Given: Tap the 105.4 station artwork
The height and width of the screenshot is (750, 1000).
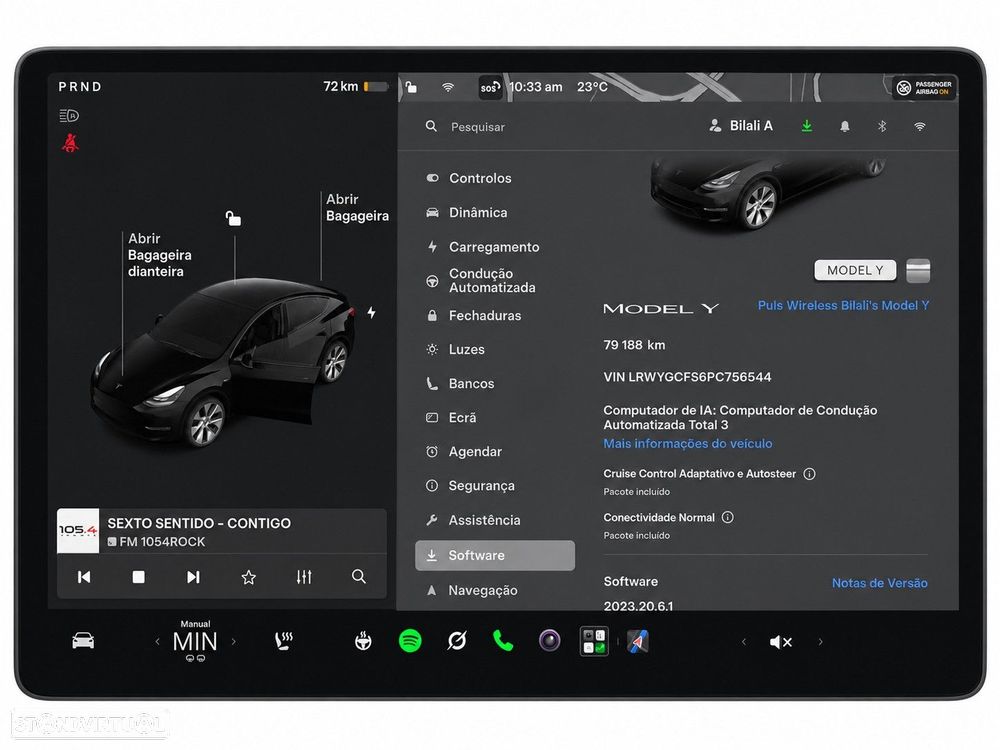Looking at the screenshot, I should tap(78, 531).
